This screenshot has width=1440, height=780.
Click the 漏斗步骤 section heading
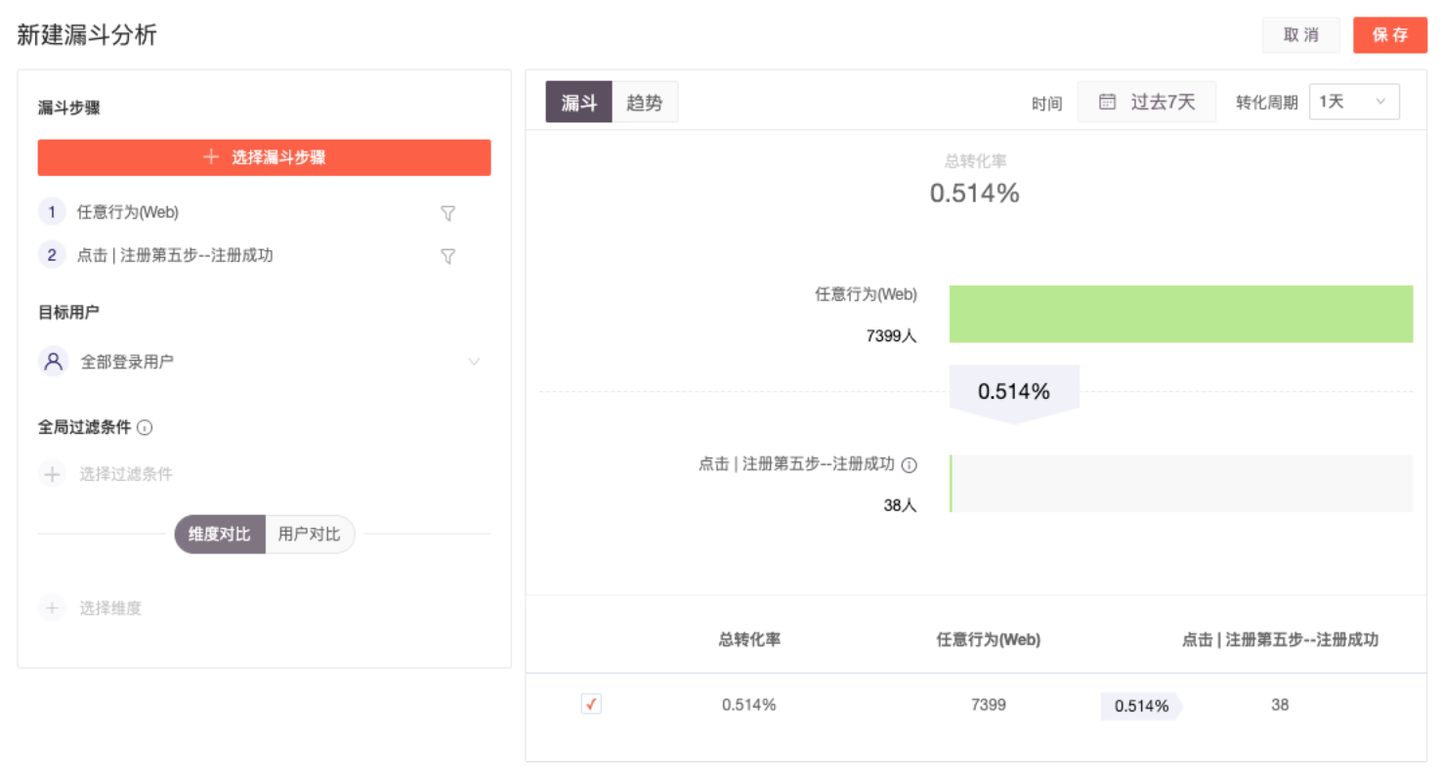click(69, 108)
